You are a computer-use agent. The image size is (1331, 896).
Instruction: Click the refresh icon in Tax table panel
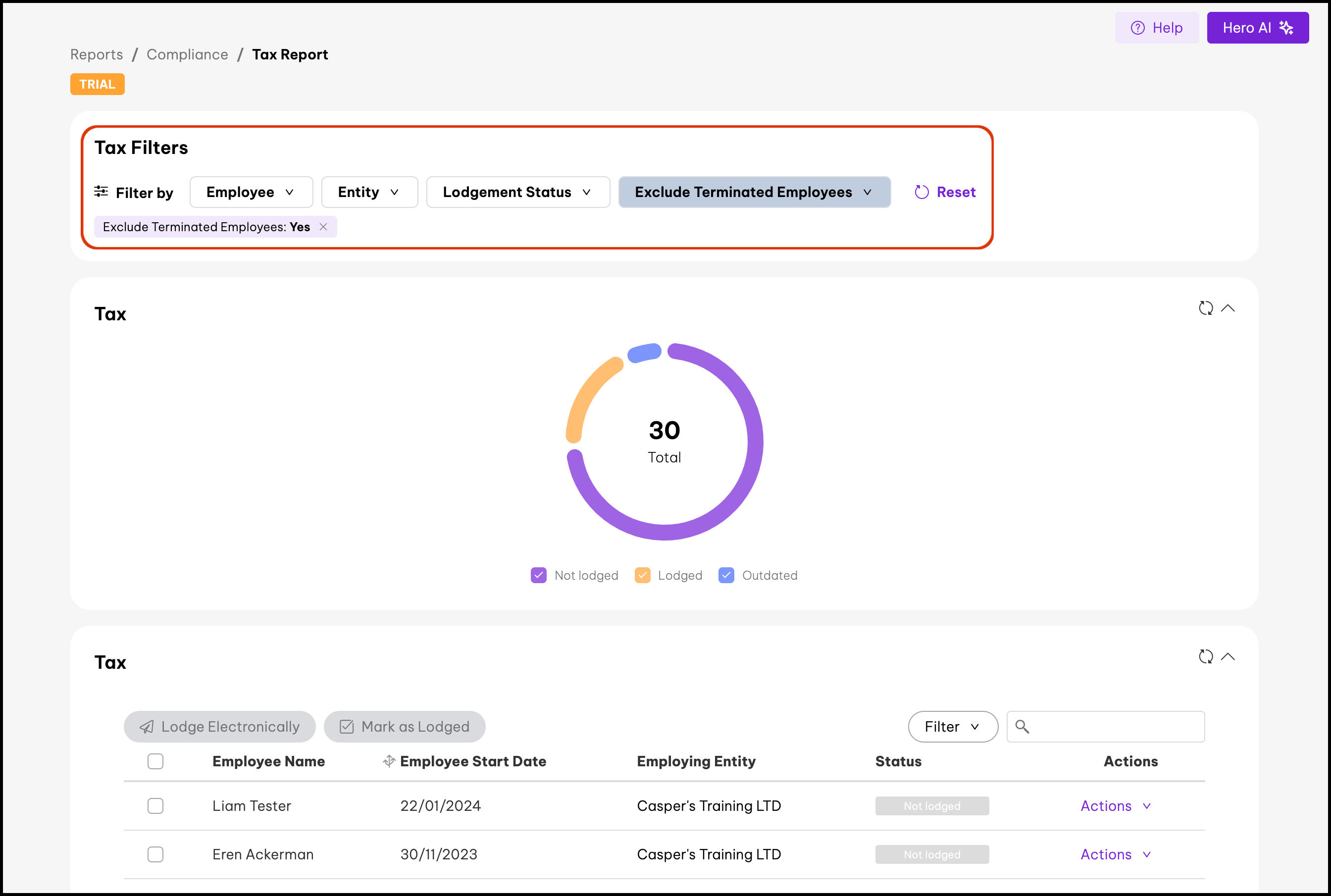point(1205,656)
